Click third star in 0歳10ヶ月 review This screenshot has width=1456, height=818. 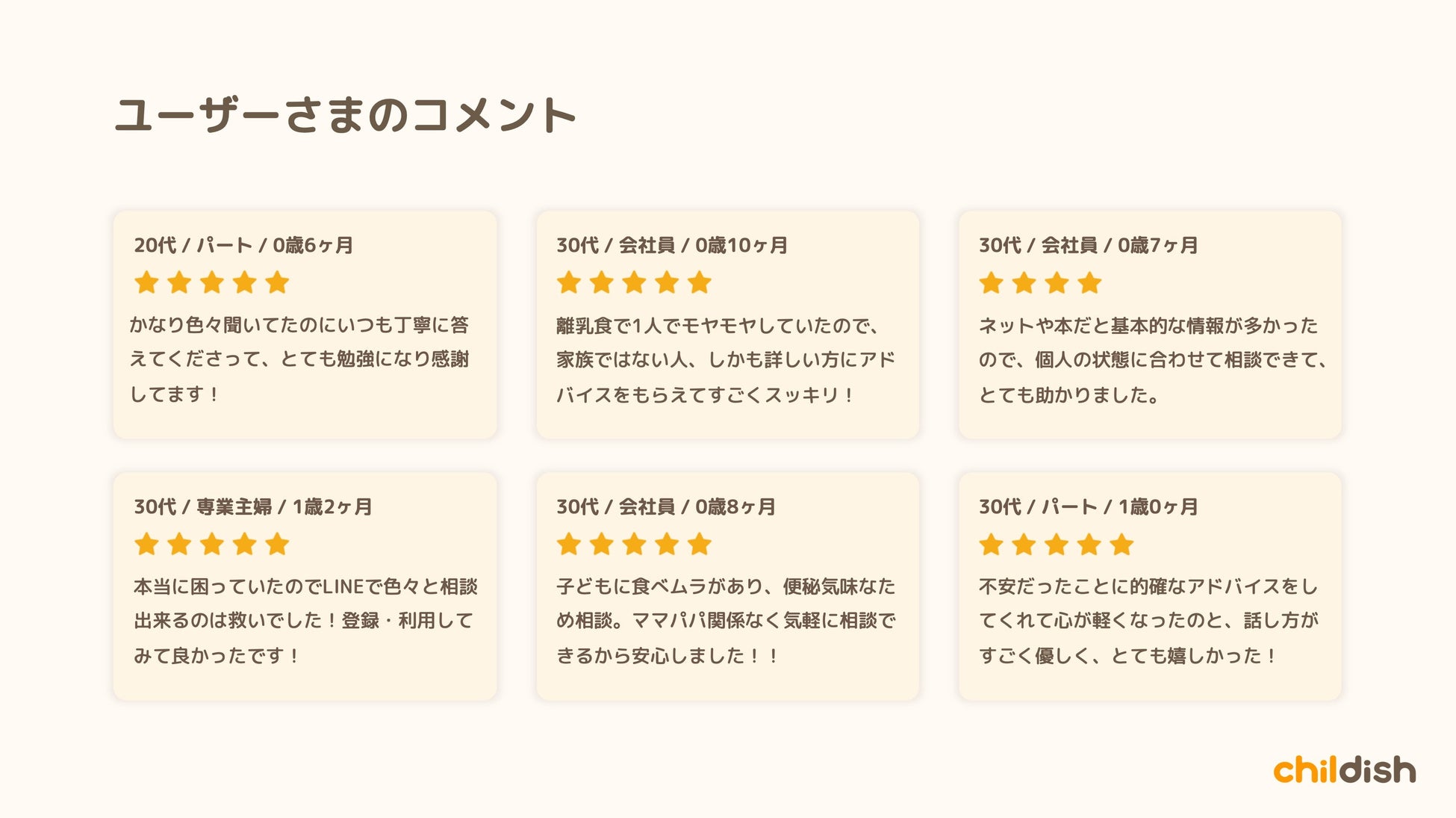[x=635, y=283]
